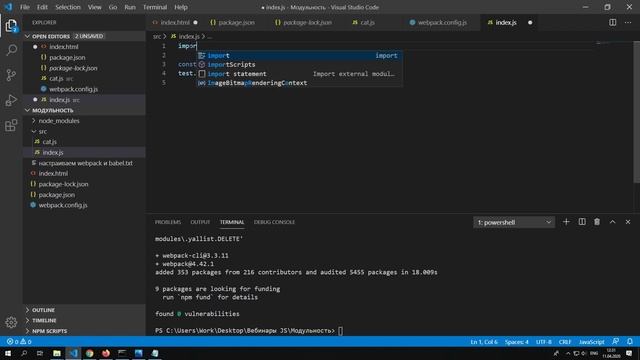Change indentation via Spaces: 4
Viewport: 640px width, 360px height.
516,342
